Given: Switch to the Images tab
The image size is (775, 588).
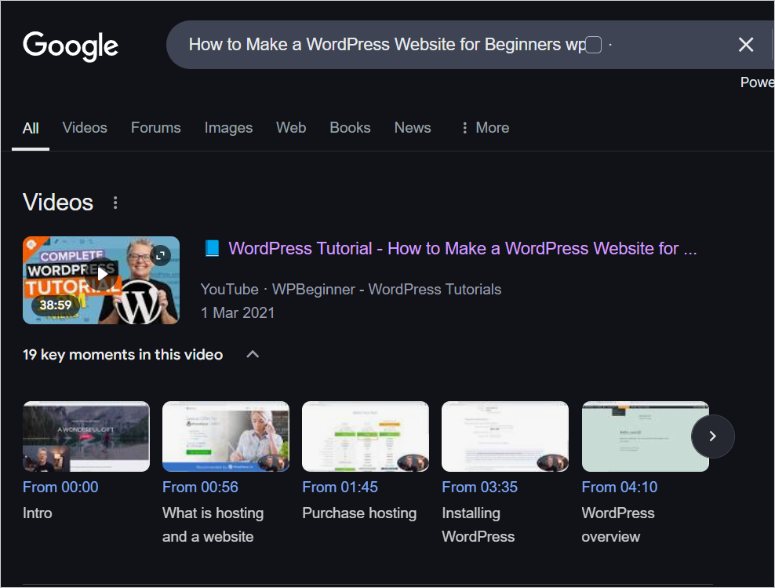Looking at the screenshot, I should [228, 128].
